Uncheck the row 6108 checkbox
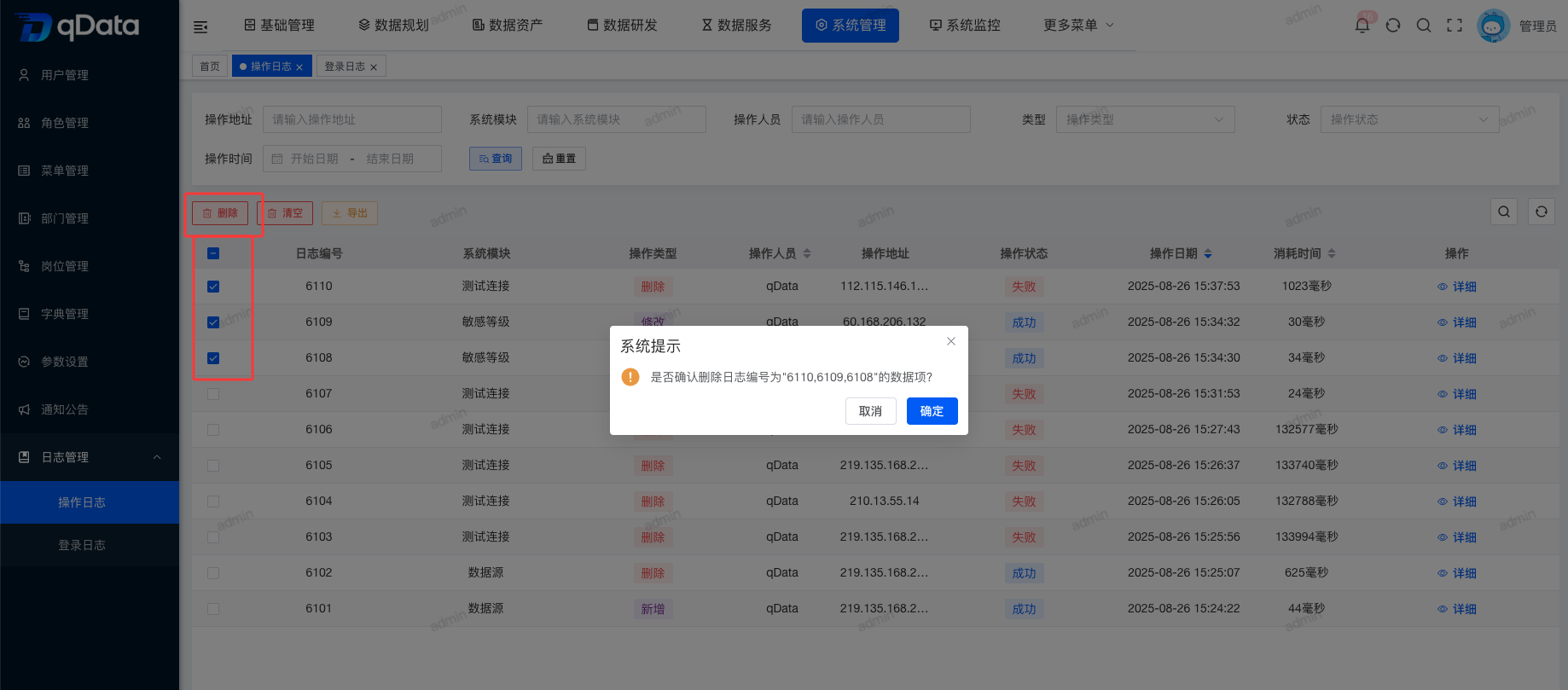 [213, 358]
